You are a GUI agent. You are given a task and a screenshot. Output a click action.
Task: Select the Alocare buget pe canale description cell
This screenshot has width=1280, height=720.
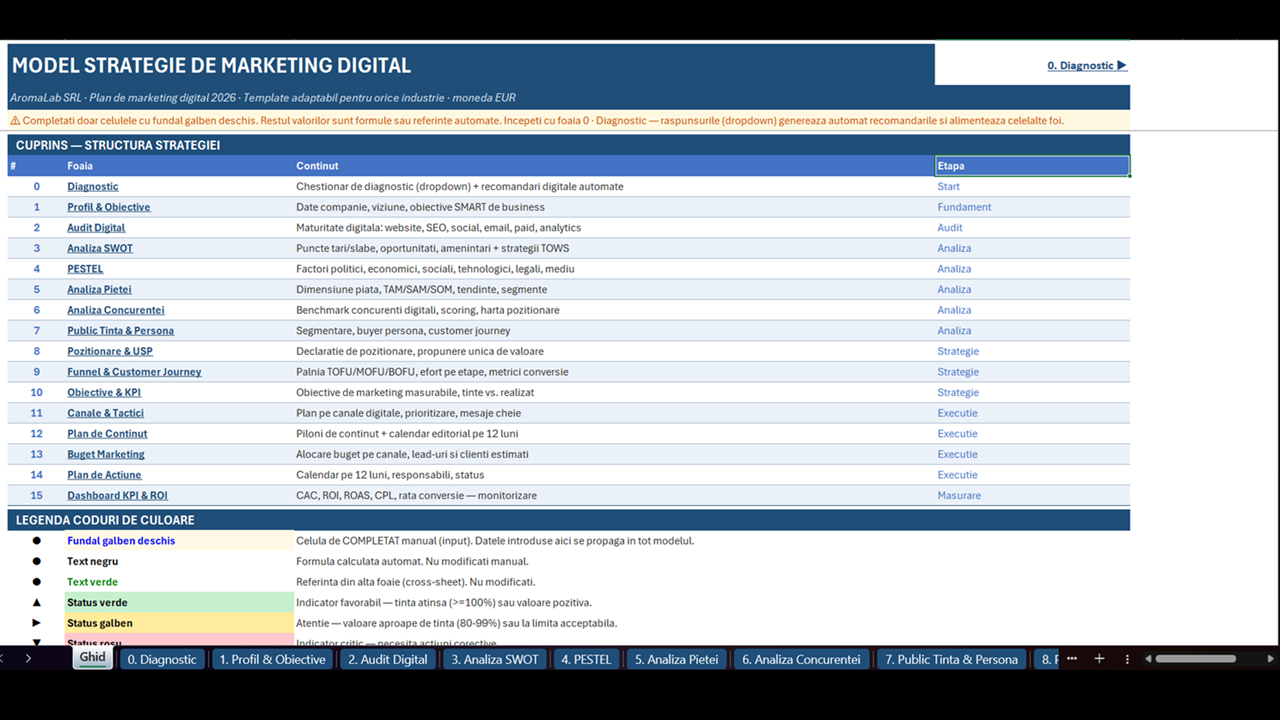[x=614, y=454]
